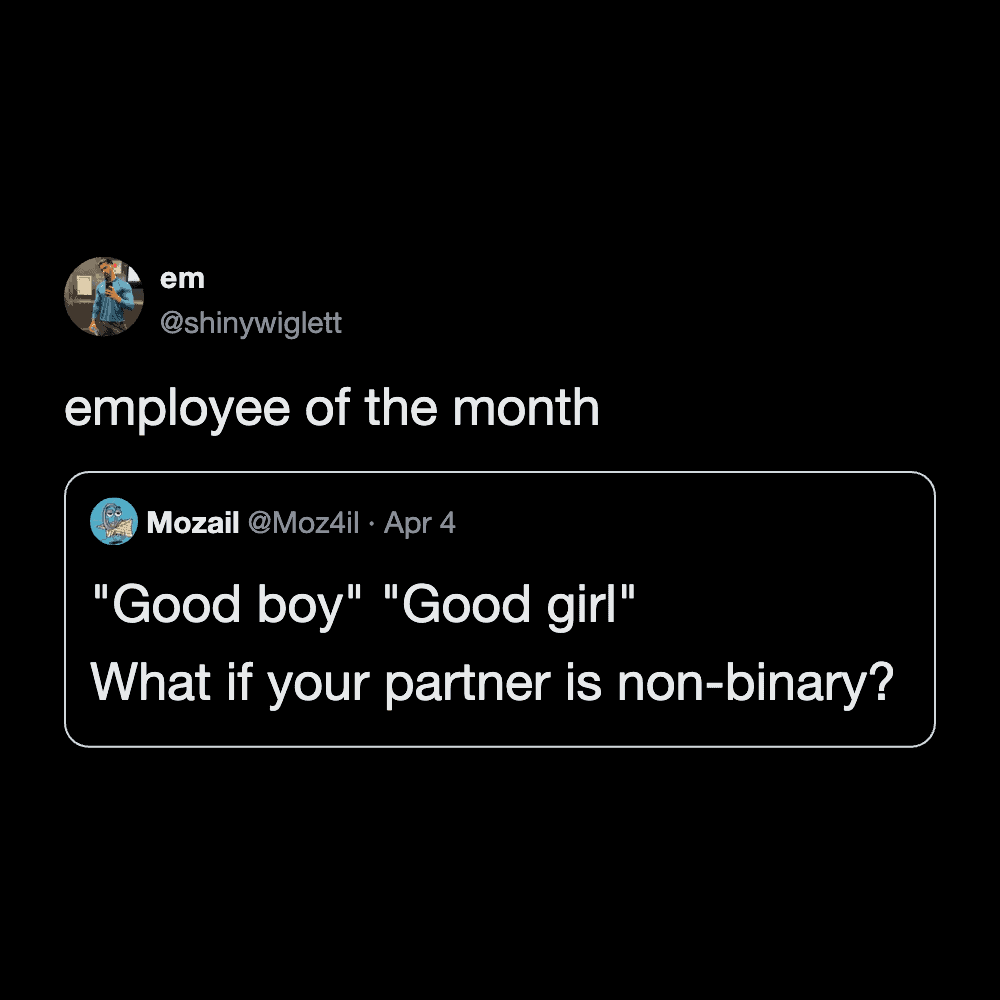Open the @shinywiglett handle
The image size is (1000, 1000).
coord(251,323)
